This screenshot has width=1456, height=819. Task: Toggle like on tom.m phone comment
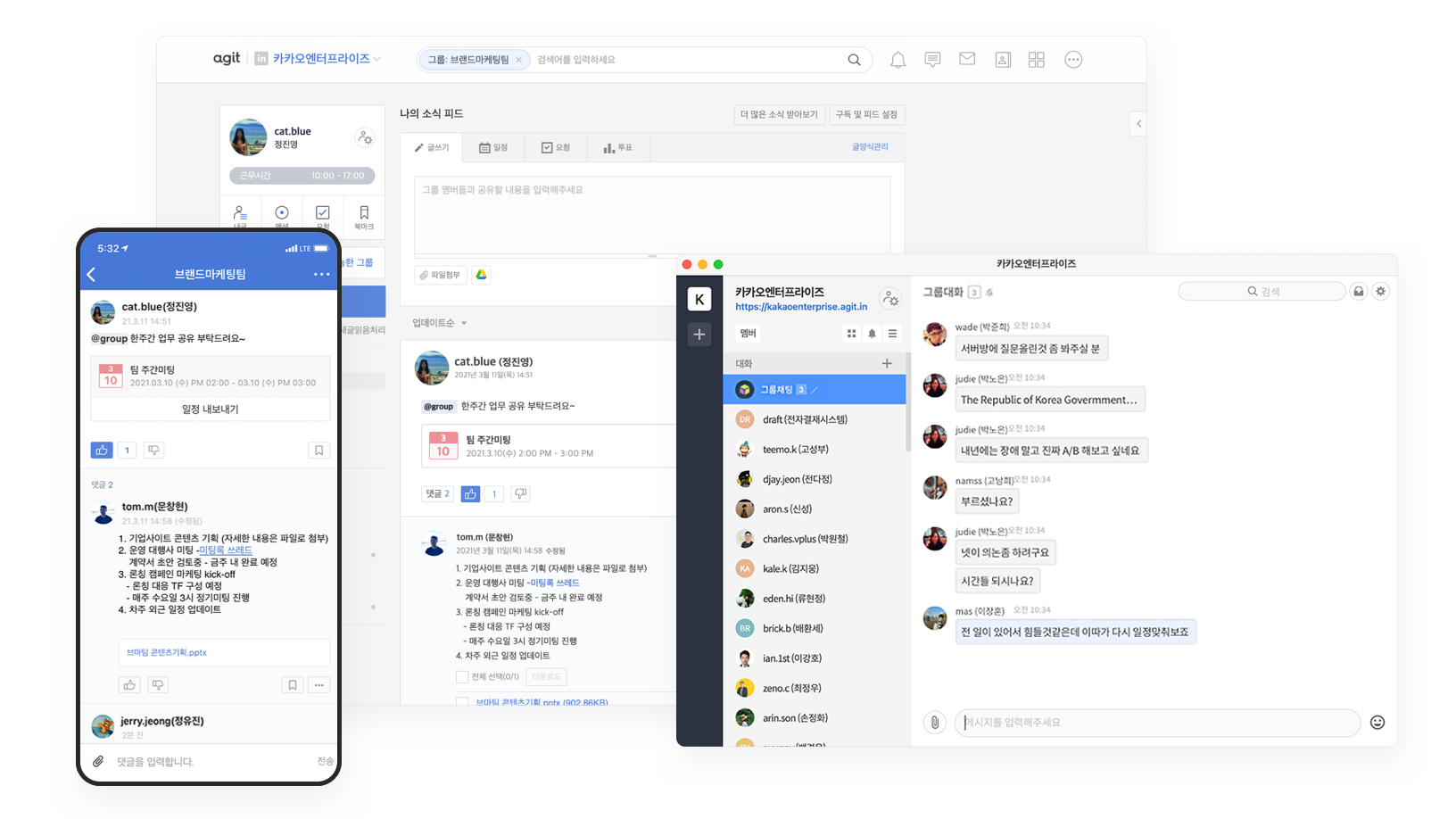click(129, 685)
